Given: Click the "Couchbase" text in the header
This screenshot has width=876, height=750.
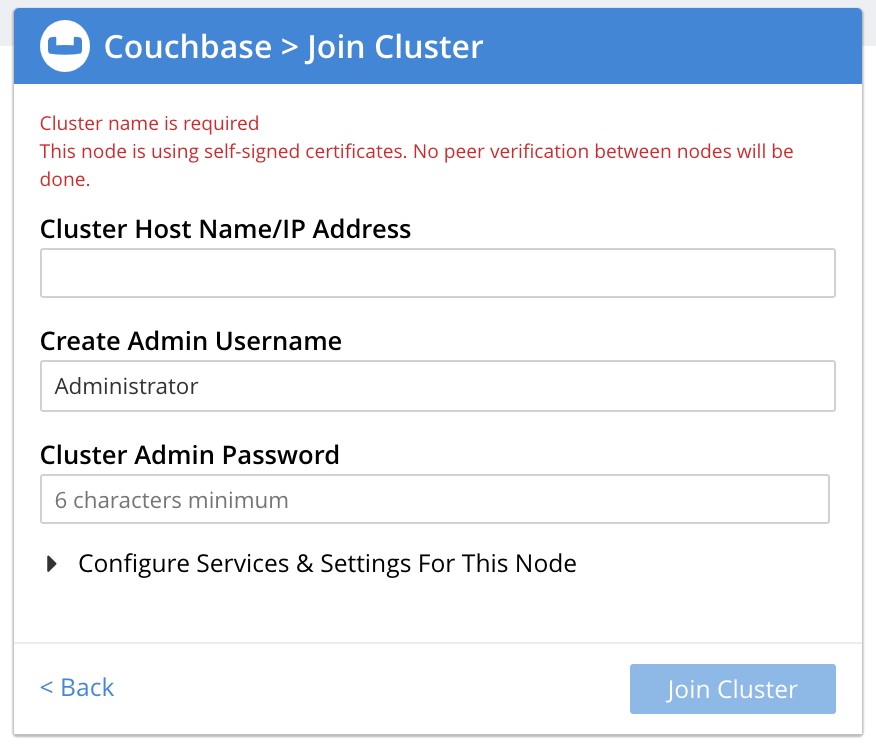Looking at the screenshot, I should point(187,47).
